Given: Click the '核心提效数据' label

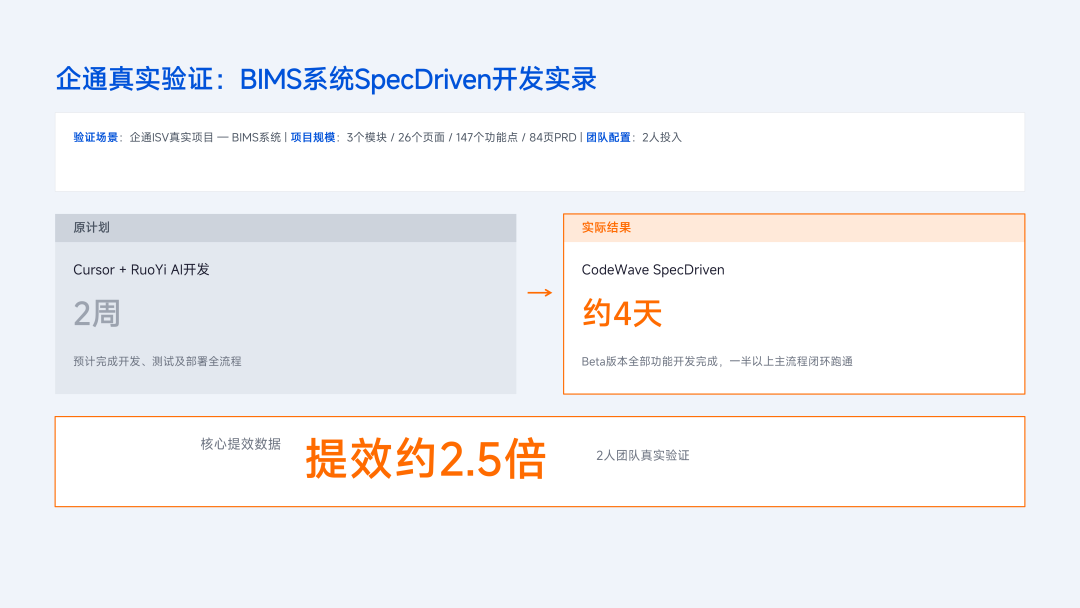Looking at the screenshot, I should click(x=240, y=443).
